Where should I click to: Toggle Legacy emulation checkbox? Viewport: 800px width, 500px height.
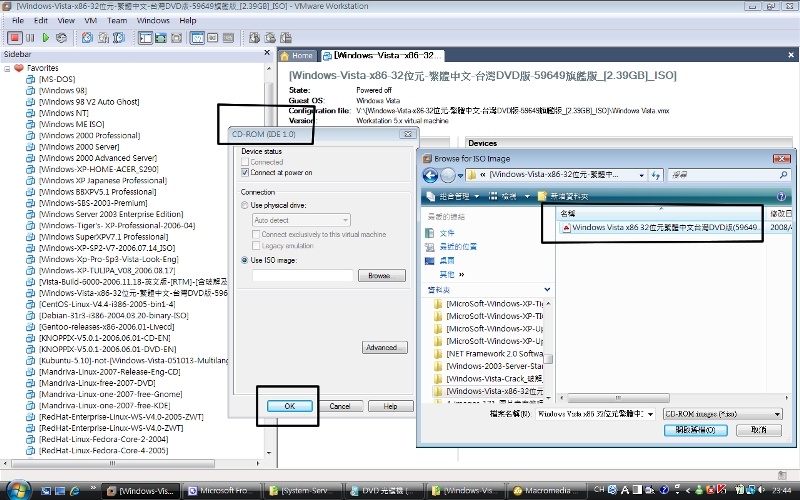[x=256, y=245]
